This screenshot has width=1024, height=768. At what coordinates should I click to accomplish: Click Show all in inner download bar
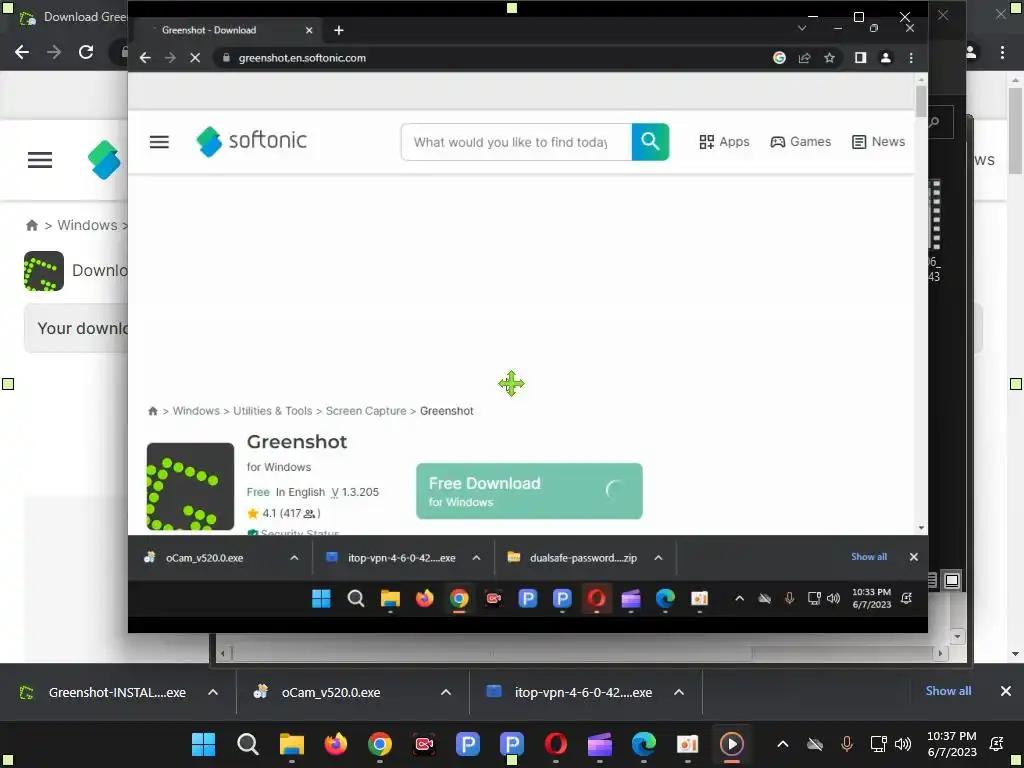(869, 557)
